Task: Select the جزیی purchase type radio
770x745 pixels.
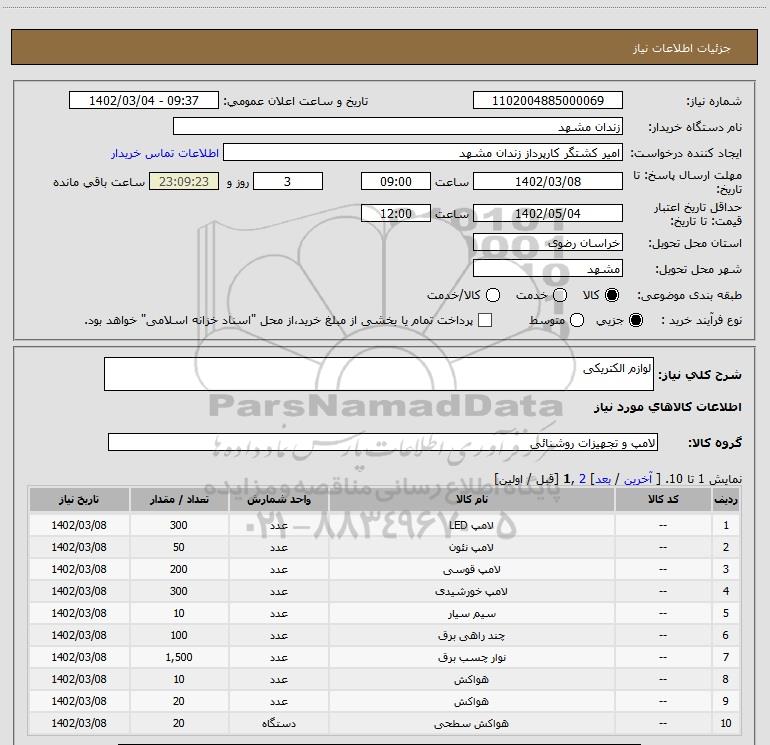Action: [635, 320]
